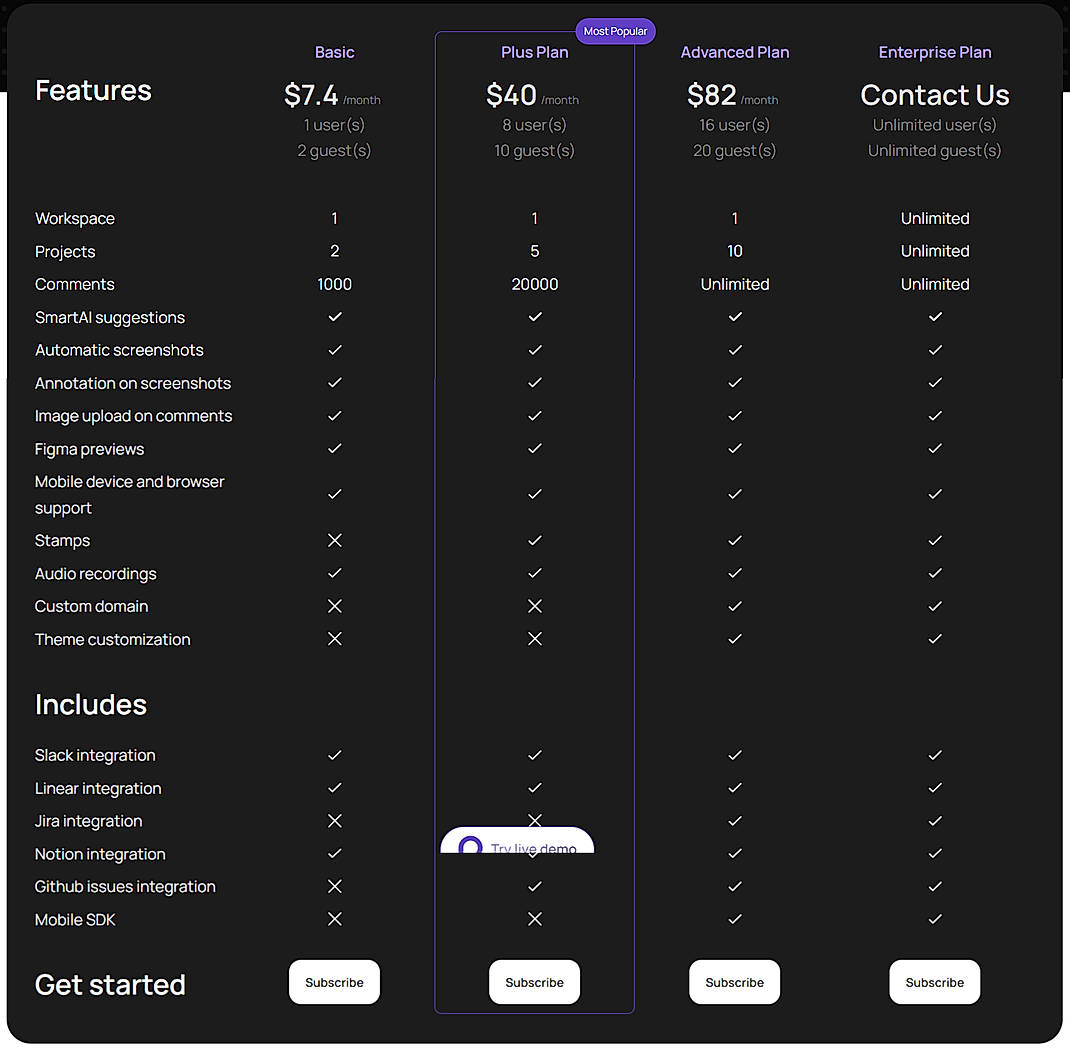Click the 16 user(s) text under Advanced
Screen dimensions: 1070x1053
coord(735,125)
